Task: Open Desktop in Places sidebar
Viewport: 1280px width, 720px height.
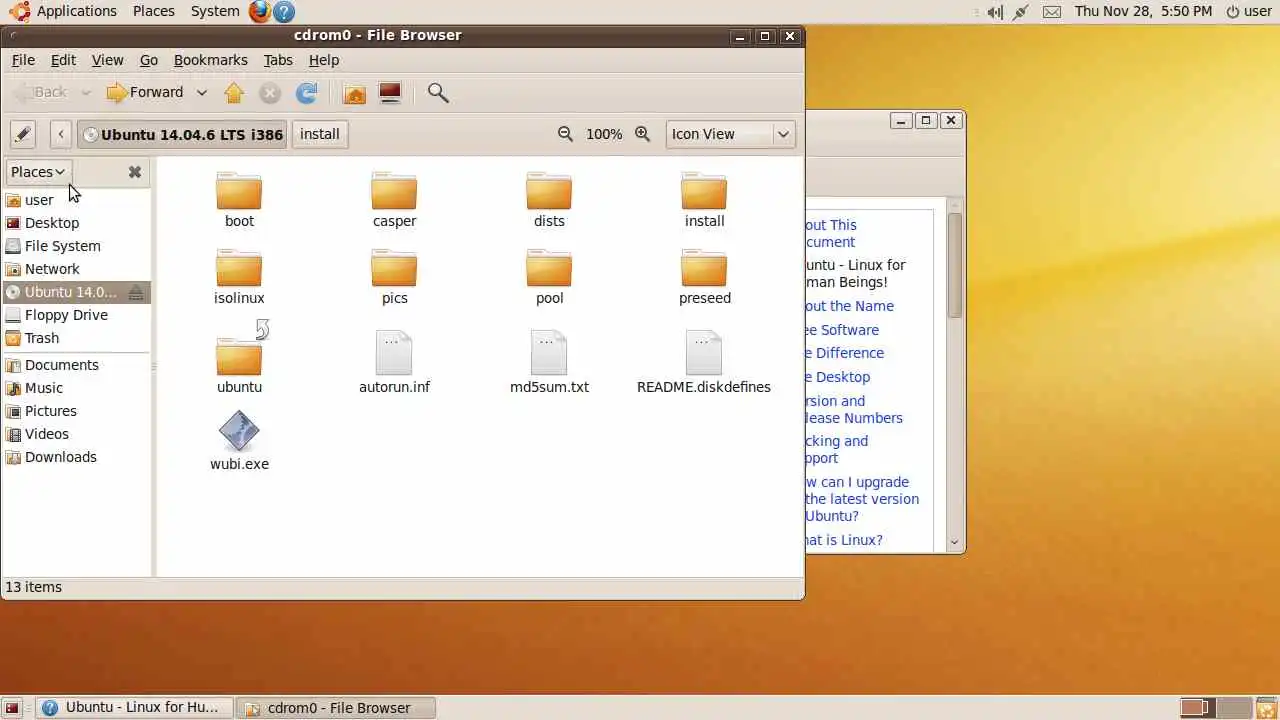Action: (x=76, y=223)
